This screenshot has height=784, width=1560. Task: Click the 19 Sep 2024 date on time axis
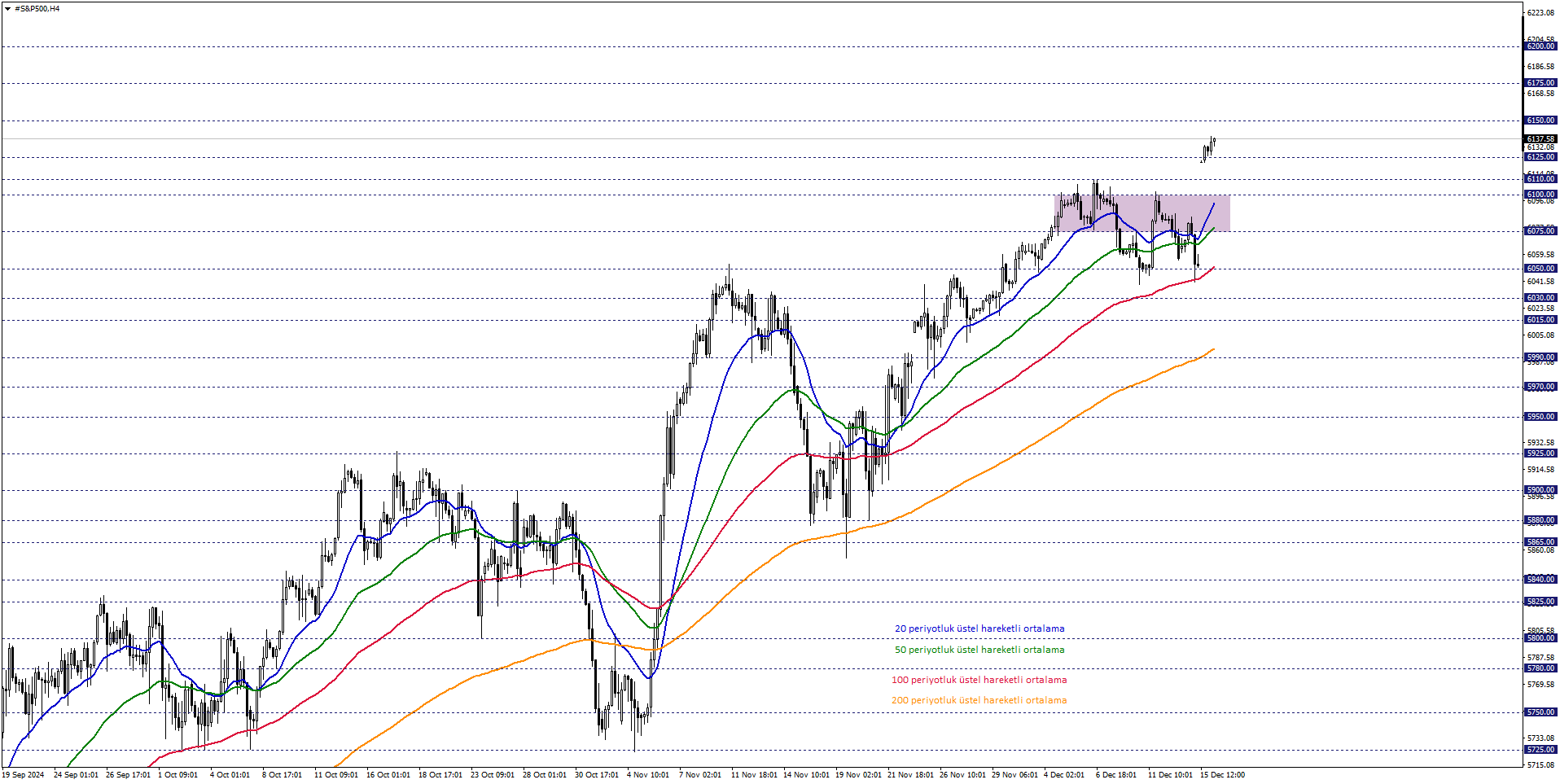click(x=23, y=775)
